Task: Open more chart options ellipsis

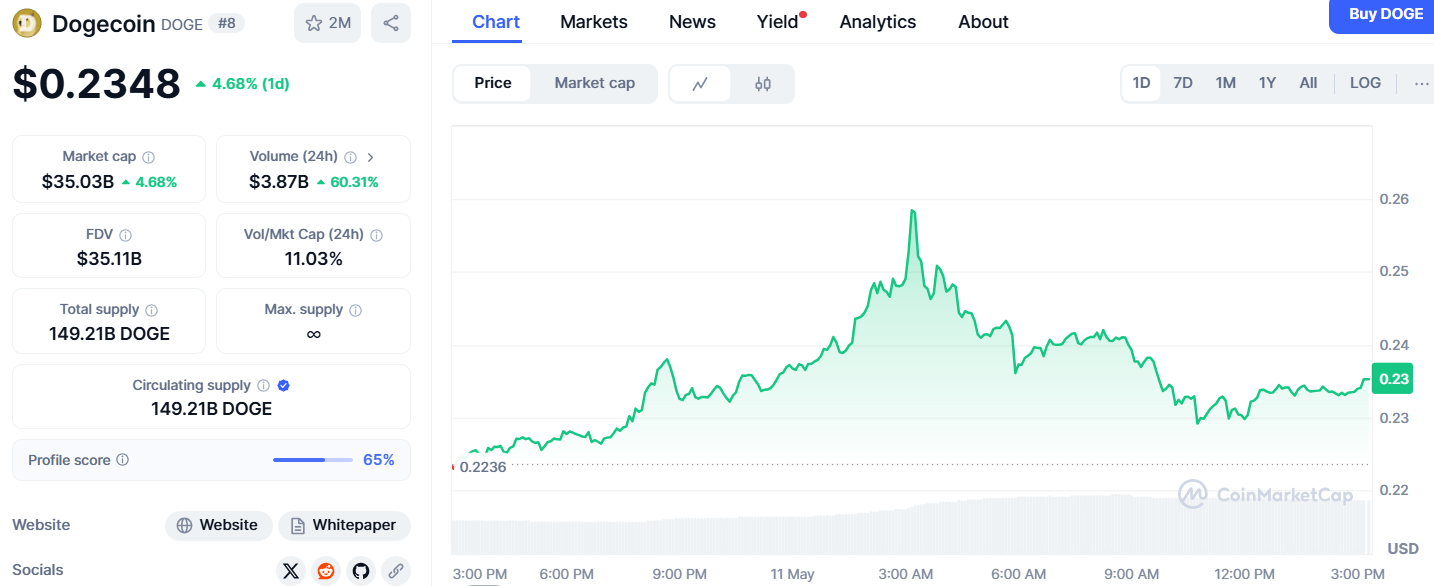Action: coord(1421,83)
